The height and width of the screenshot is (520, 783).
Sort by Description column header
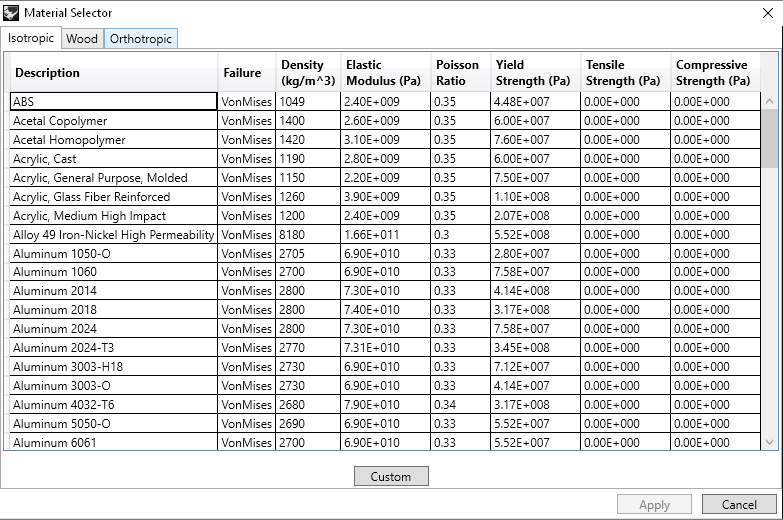114,72
